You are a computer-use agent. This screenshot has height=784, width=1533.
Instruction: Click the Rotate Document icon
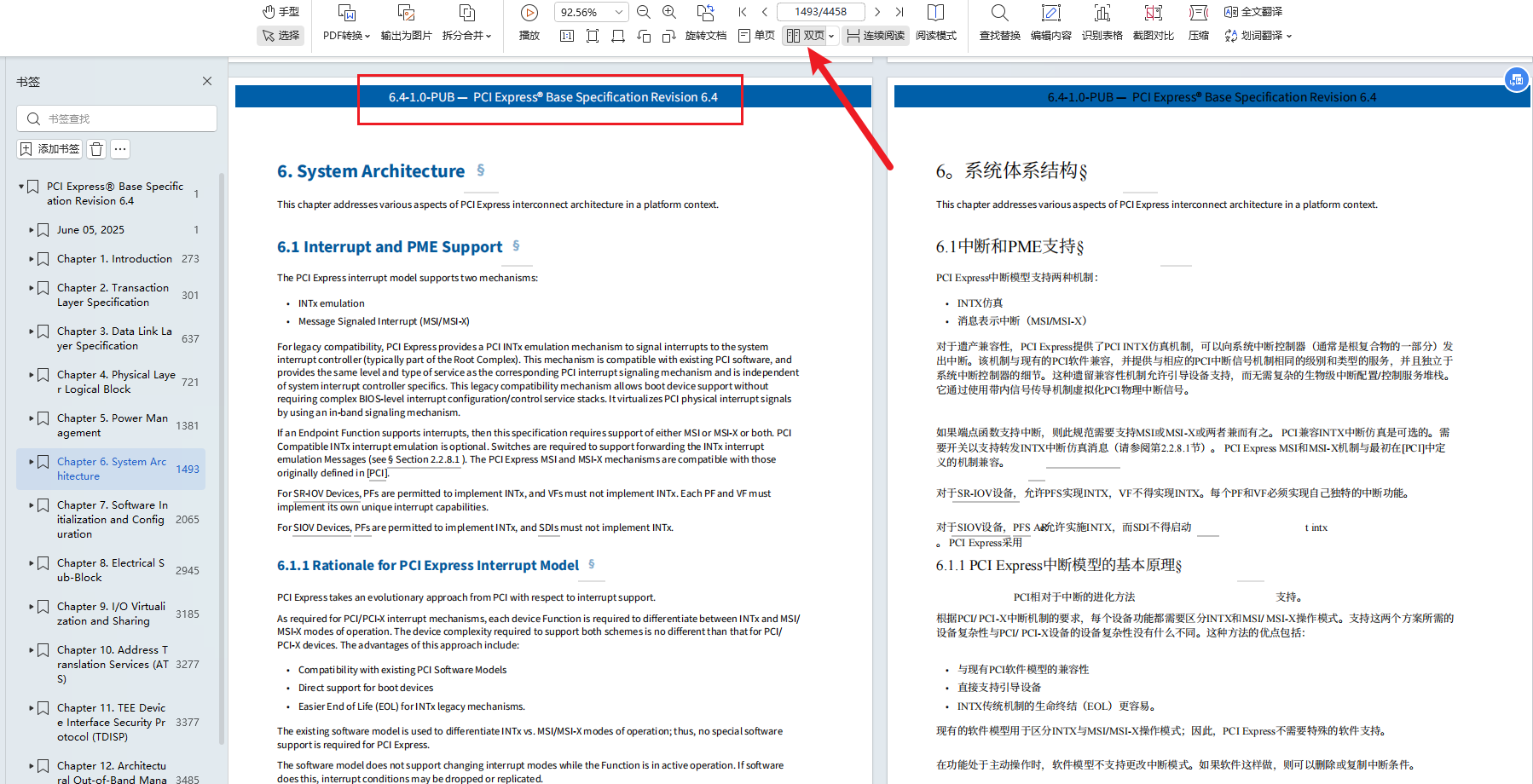coord(706,12)
